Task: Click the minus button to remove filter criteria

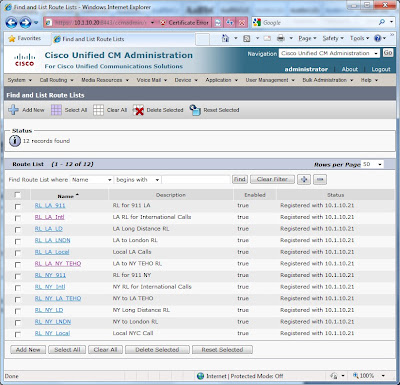Action: 320,179
